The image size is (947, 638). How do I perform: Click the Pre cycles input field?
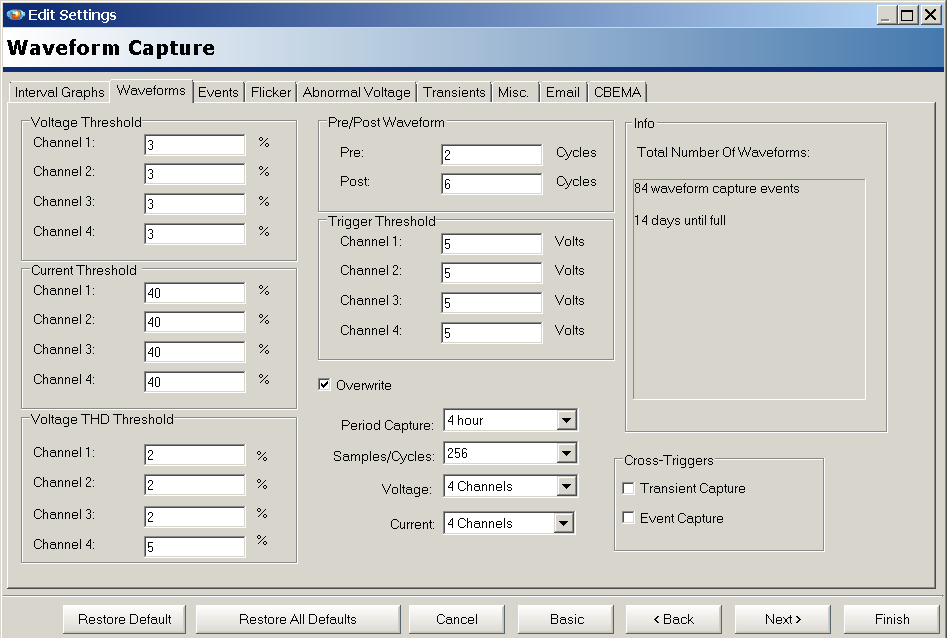pos(491,154)
